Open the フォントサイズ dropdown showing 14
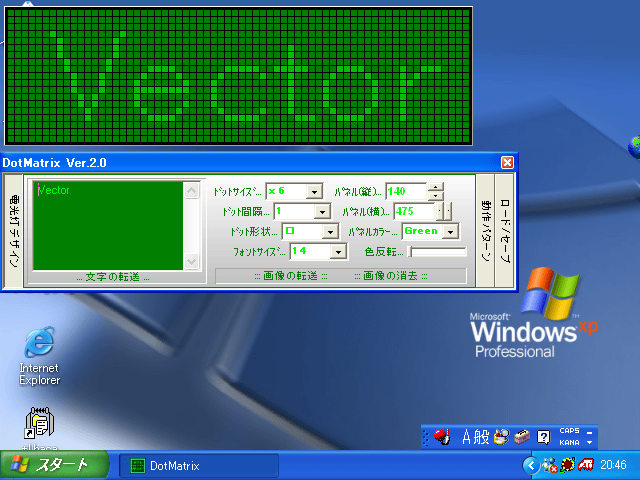This screenshot has width=640, height=480. click(338, 252)
